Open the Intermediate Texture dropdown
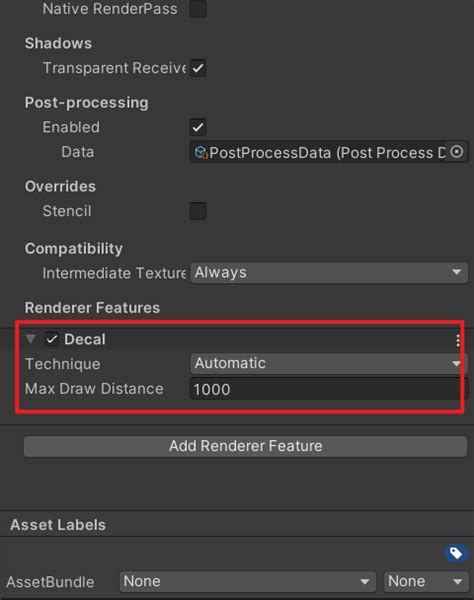Image resolution: width=474 pixels, height=600 pixels. pyautogui.click(x=329, y=273)
